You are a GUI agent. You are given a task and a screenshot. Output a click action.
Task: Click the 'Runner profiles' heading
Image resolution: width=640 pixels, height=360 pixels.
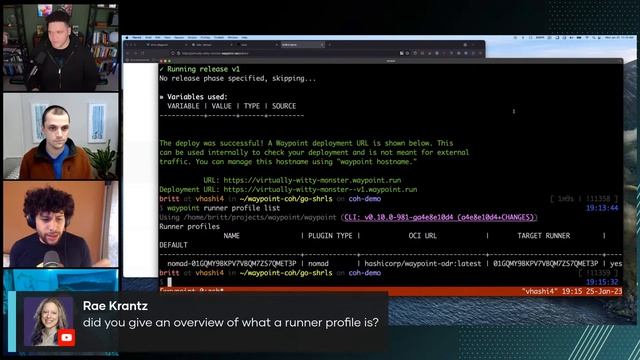[189, 227]
